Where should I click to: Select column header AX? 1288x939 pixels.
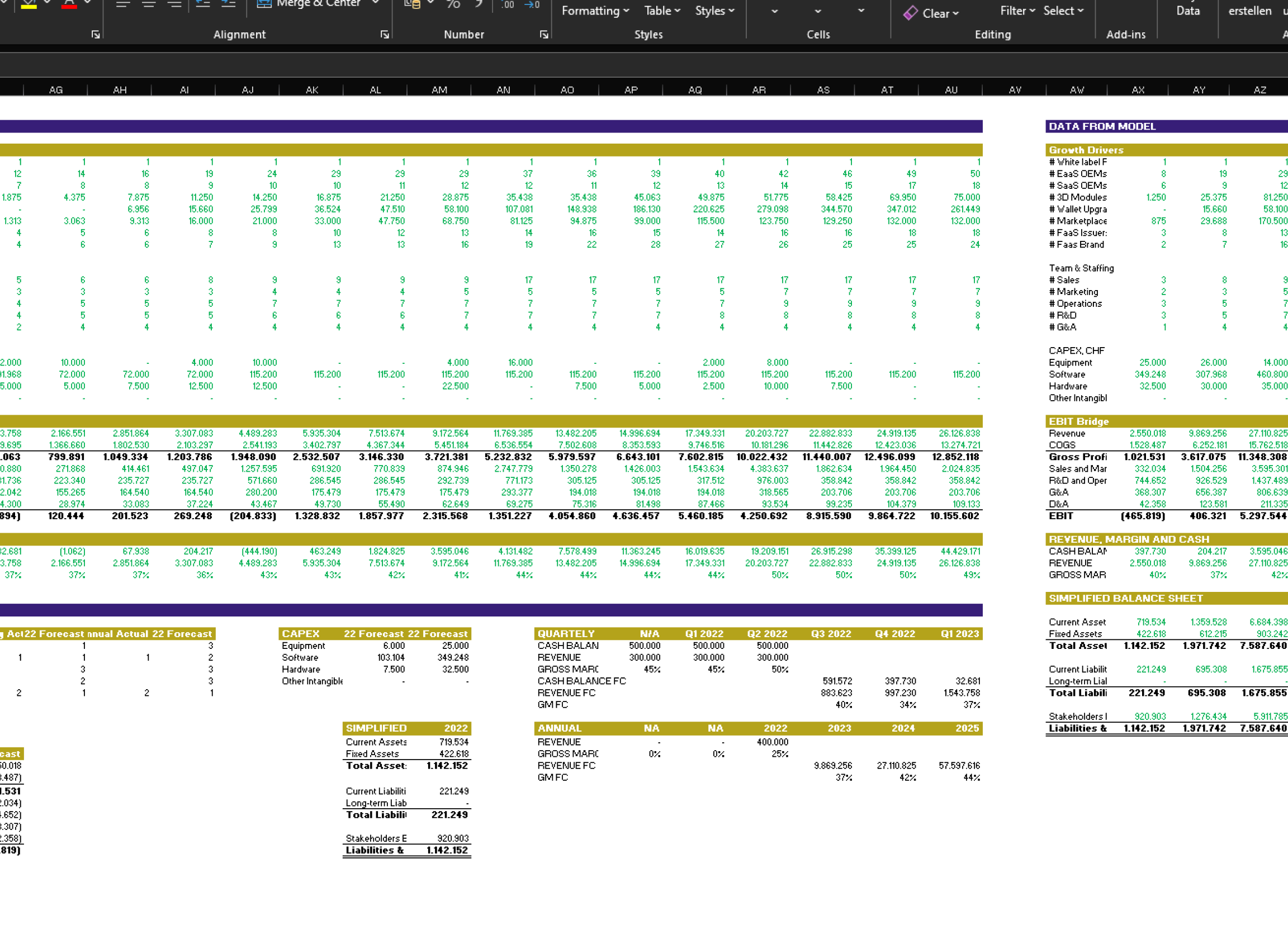tap(1138, 90)
